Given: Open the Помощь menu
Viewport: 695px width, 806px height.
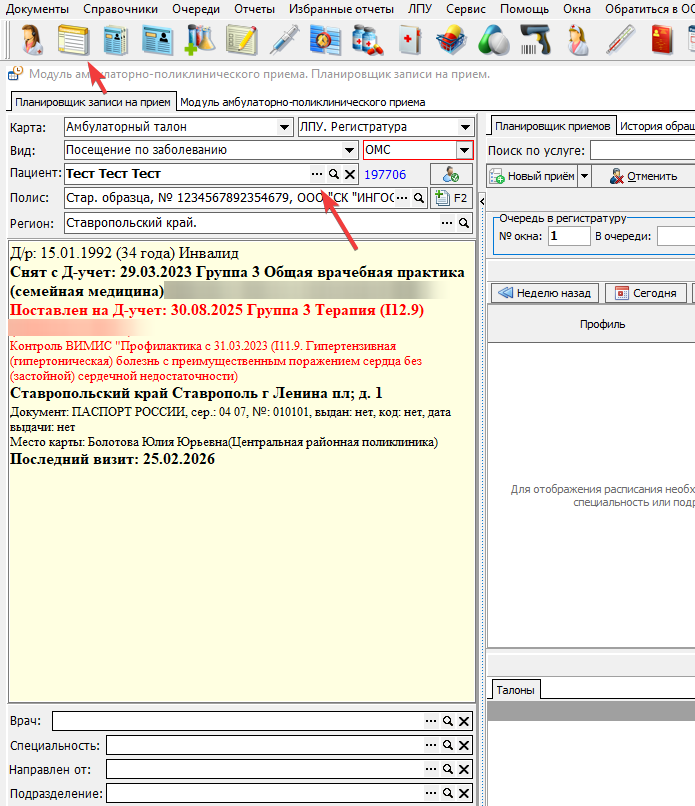Looking at the screenshot, I should pyautogui.click(x=524, y=9).
